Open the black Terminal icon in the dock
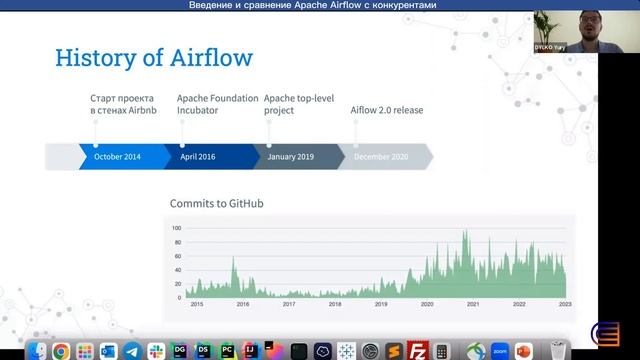The height and width of the screenshot is (360, 640). (299, 351)
